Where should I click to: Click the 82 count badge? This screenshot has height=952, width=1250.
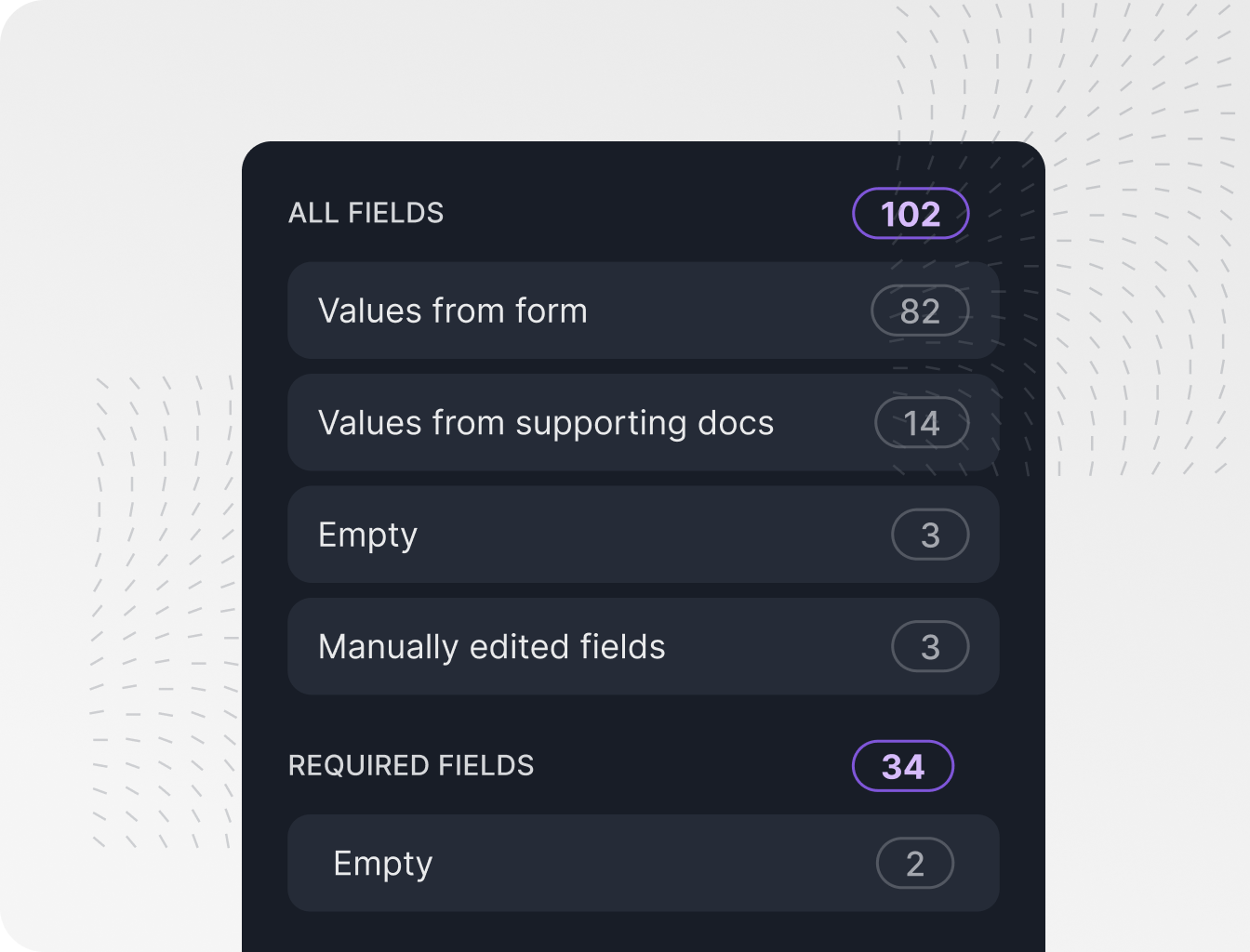click(920, 311)
